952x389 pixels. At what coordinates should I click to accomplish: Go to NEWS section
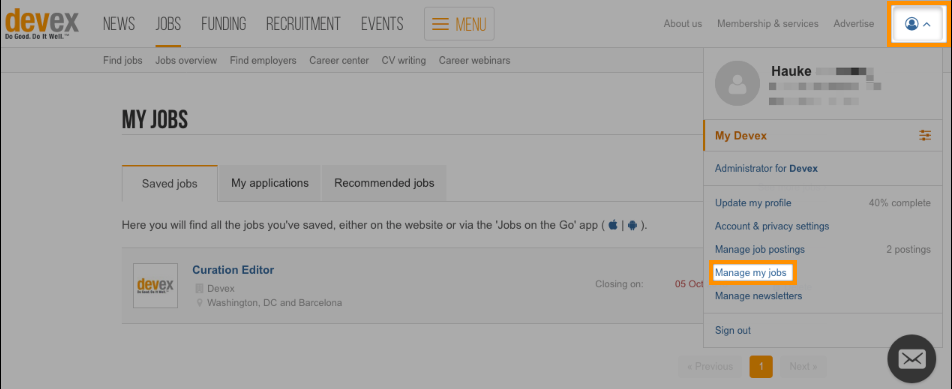click(119, 24)
